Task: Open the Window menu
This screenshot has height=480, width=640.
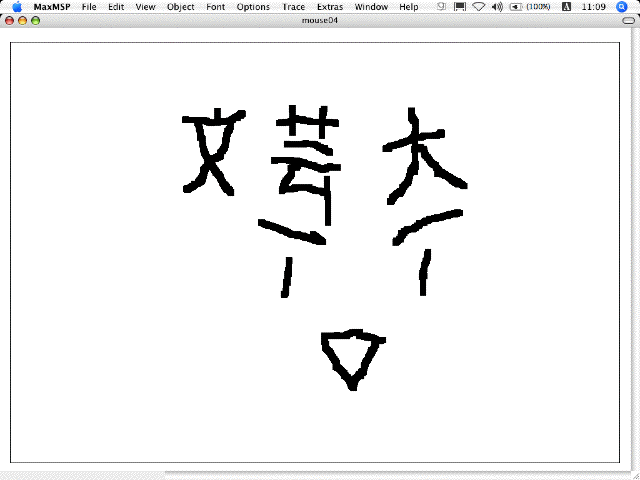Action: point(371,7)
